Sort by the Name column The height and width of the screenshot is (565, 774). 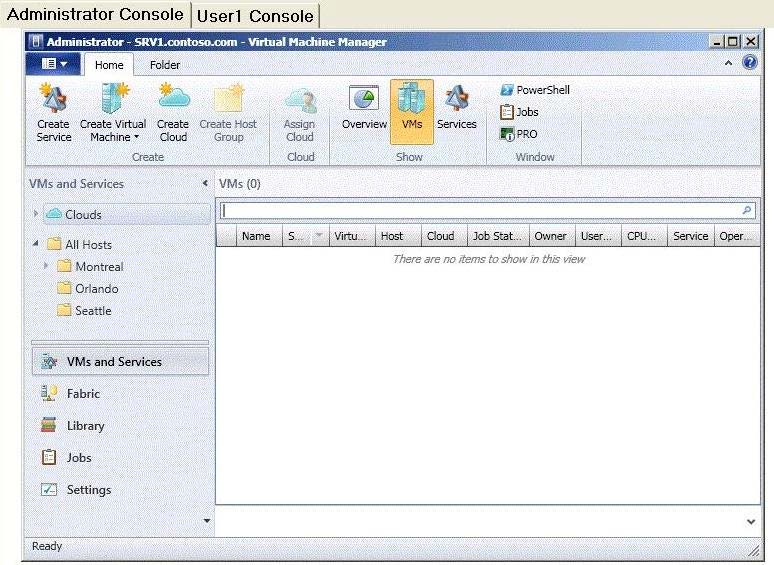point(259,236)
